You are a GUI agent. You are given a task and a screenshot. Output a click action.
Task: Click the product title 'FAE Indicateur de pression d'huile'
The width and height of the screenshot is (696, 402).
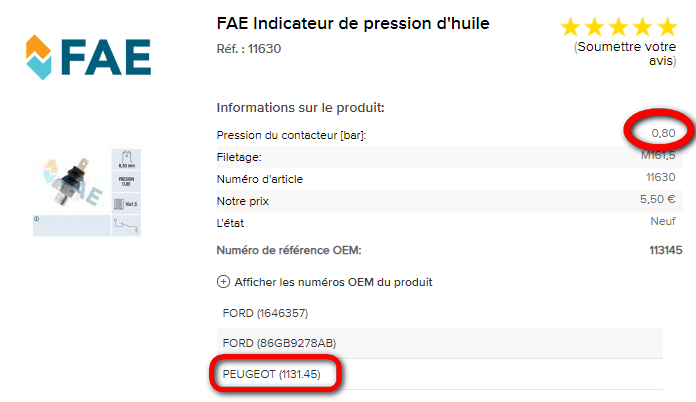pyautogui.click(x=353, y=23)
